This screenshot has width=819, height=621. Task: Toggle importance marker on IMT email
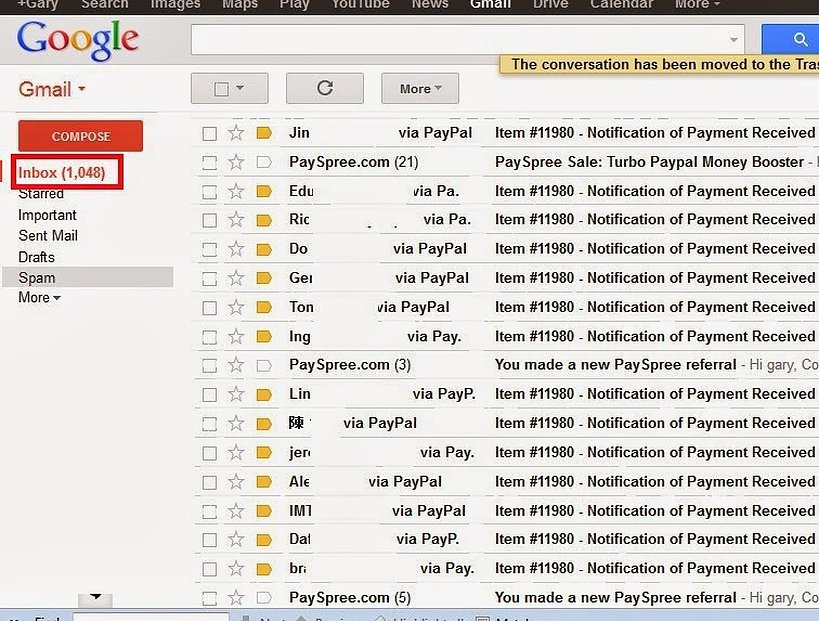264,511
